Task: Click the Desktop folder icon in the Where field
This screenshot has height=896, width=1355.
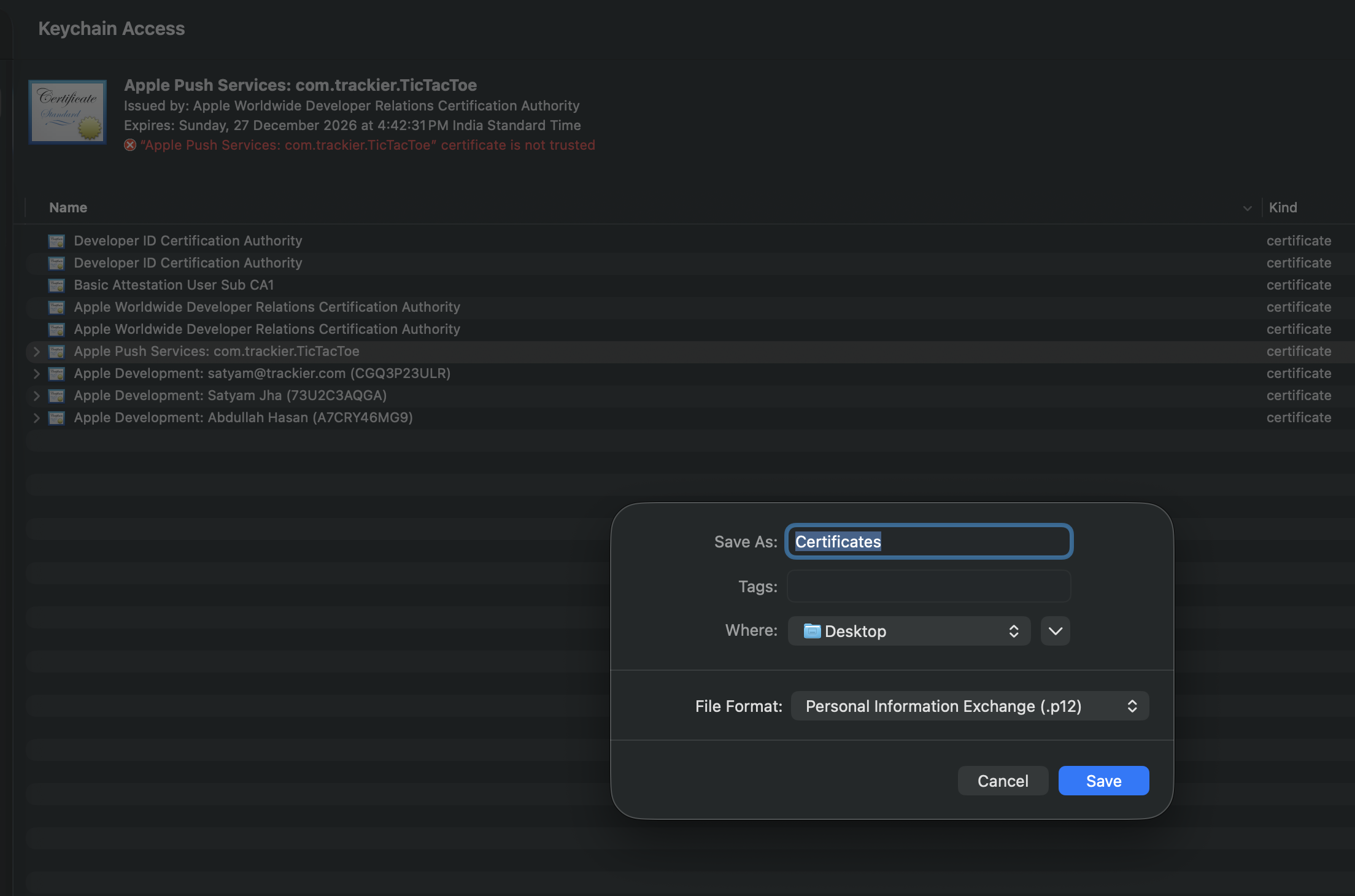Action: [812, 630]
